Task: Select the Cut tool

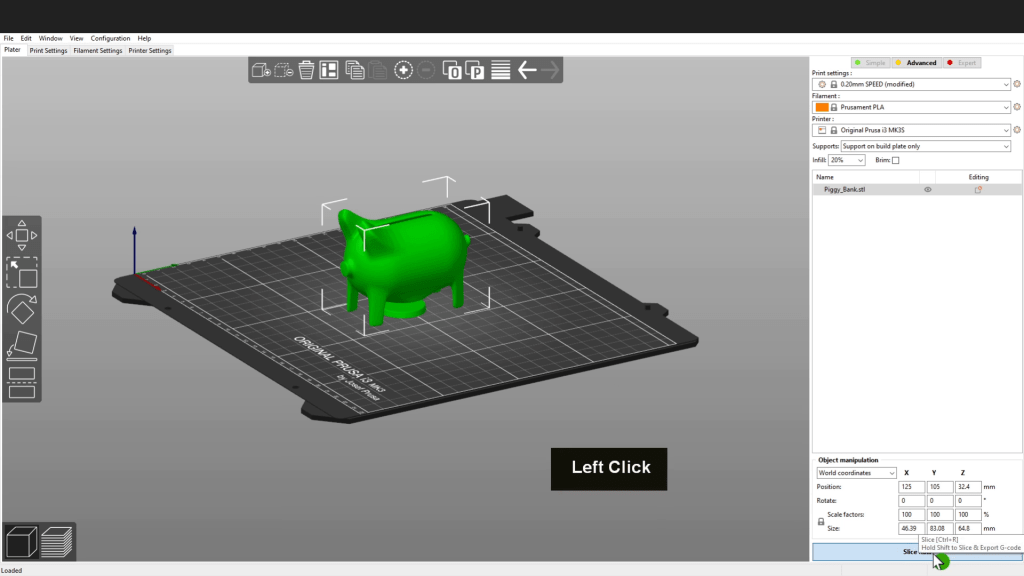Action: 22,381
